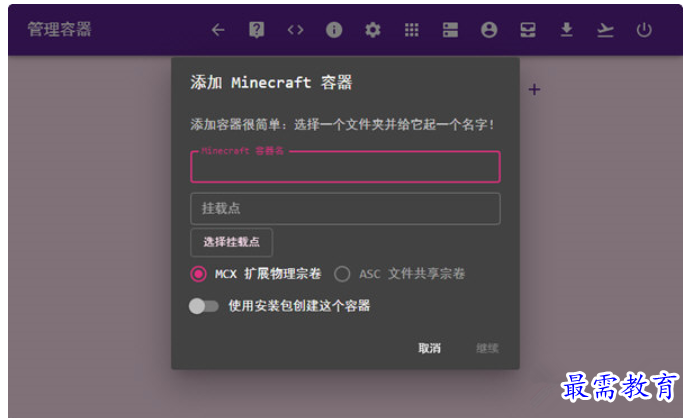Click the 取消 button
The height and width of the screenshot is (418, 685).
point(429,348)
